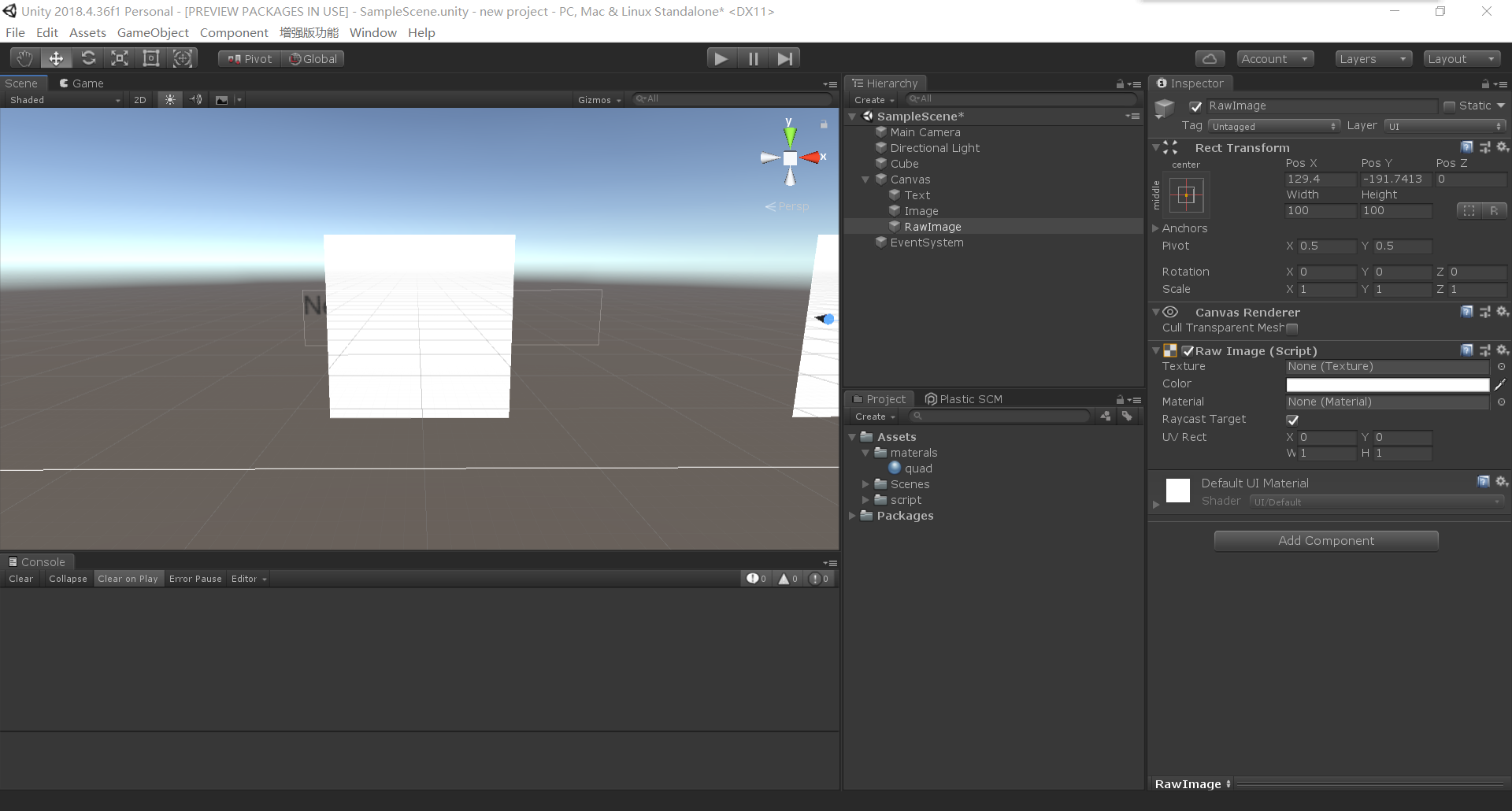1512x811 pixels.
Task: Open the Layout dropdown
Action: 1462,59
